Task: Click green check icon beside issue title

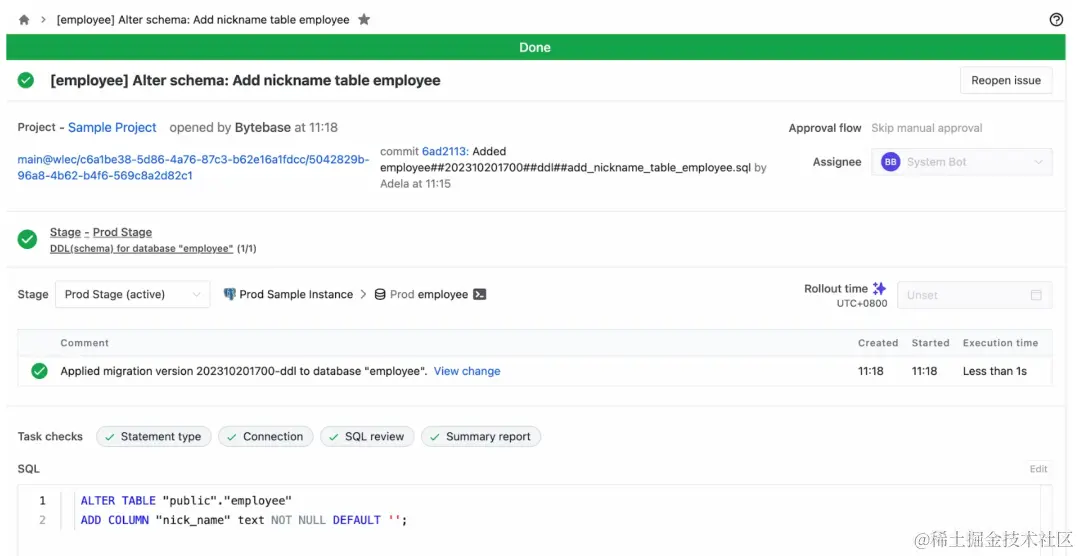Action: (26, 81)
